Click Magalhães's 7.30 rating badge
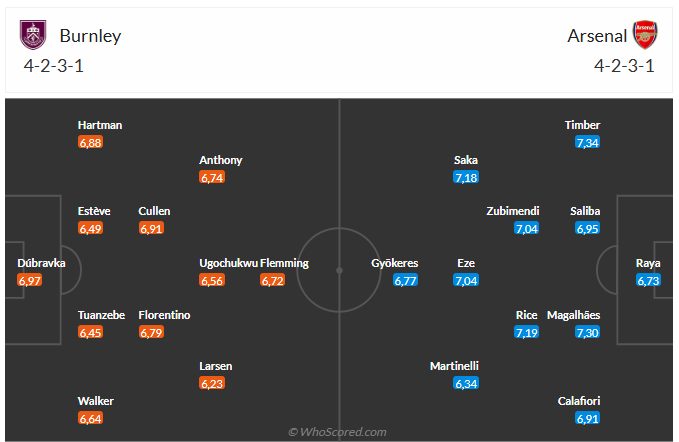This screenshot has width=679, height=442. click(587, 333)
